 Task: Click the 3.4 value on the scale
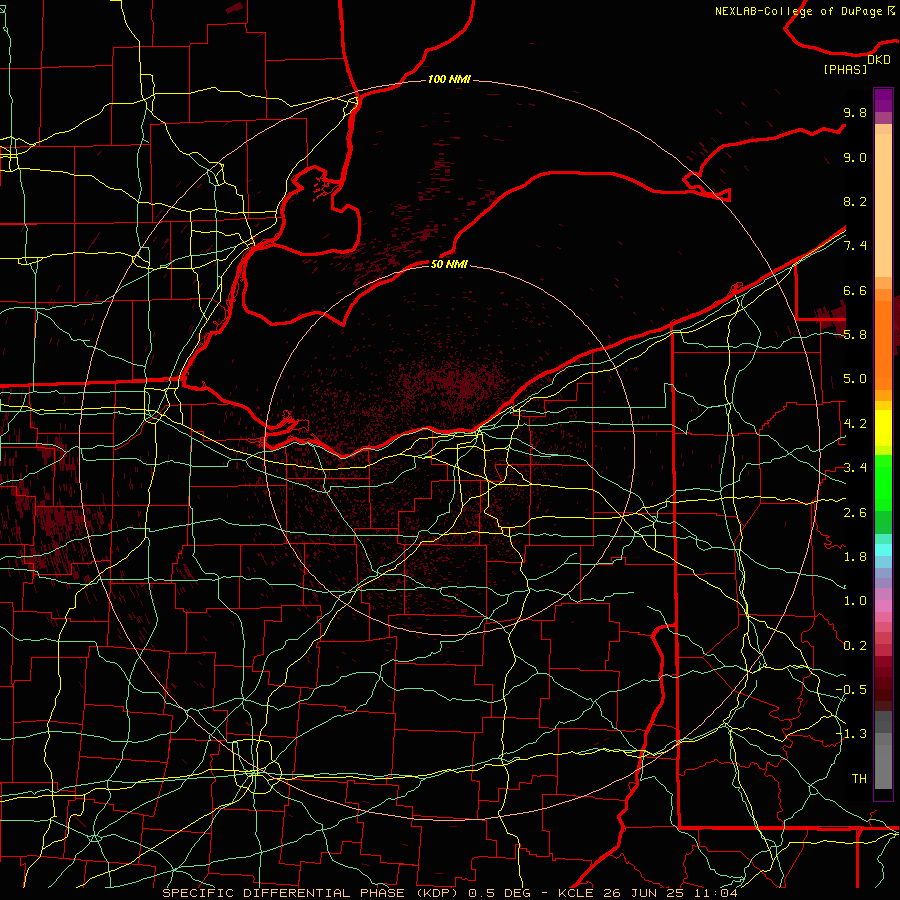[x=855, y=468]
